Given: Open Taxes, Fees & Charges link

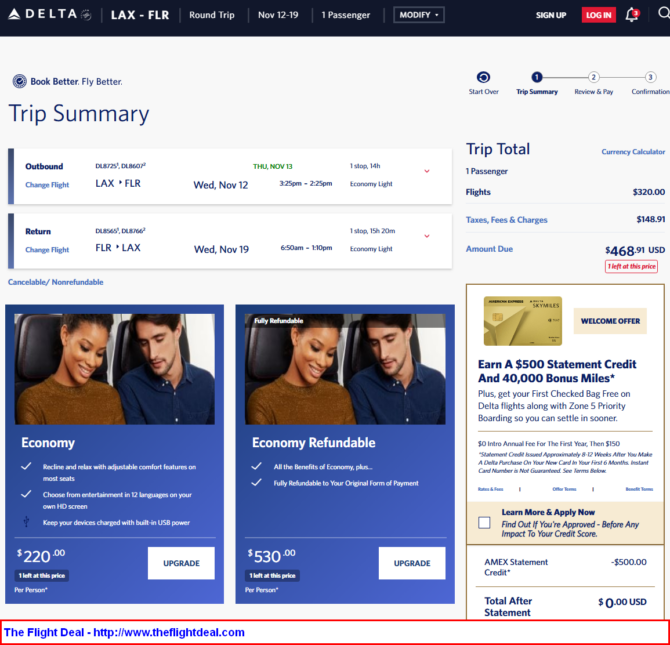Looking at the screenshot, I should point(506,220).
